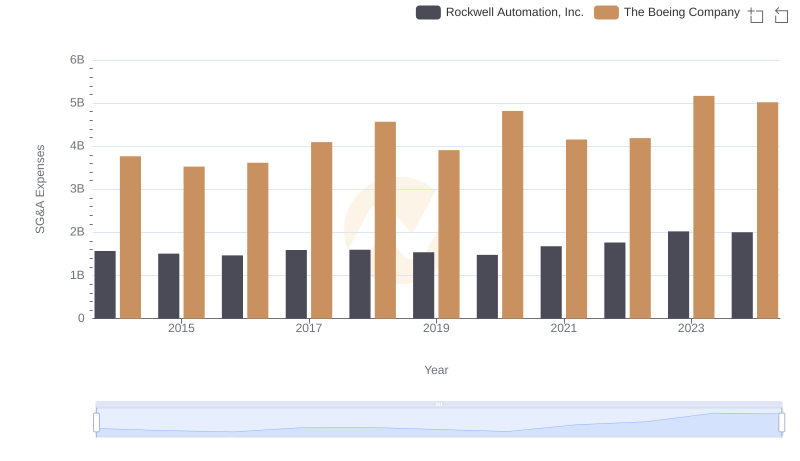Click the Boeing bar for 2015
800x461 pixels.
tap(194, 243)
